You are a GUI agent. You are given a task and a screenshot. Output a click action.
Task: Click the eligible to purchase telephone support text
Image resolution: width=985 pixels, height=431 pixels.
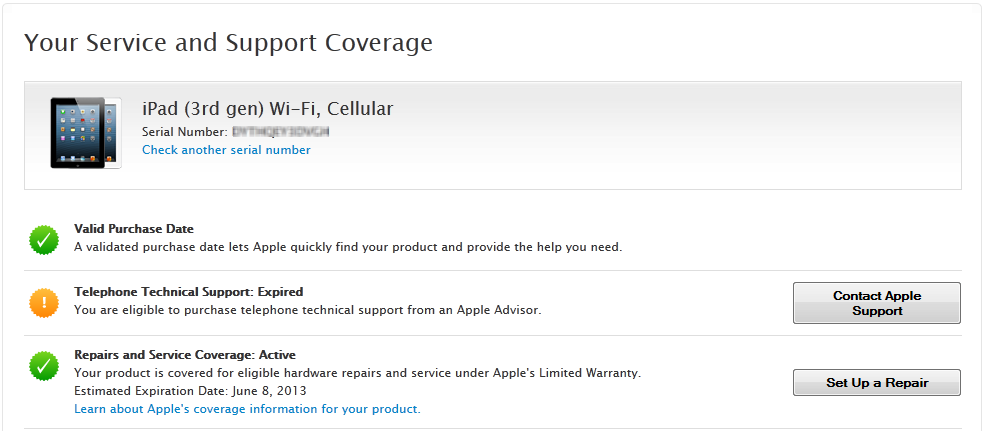tap(307, 310)
